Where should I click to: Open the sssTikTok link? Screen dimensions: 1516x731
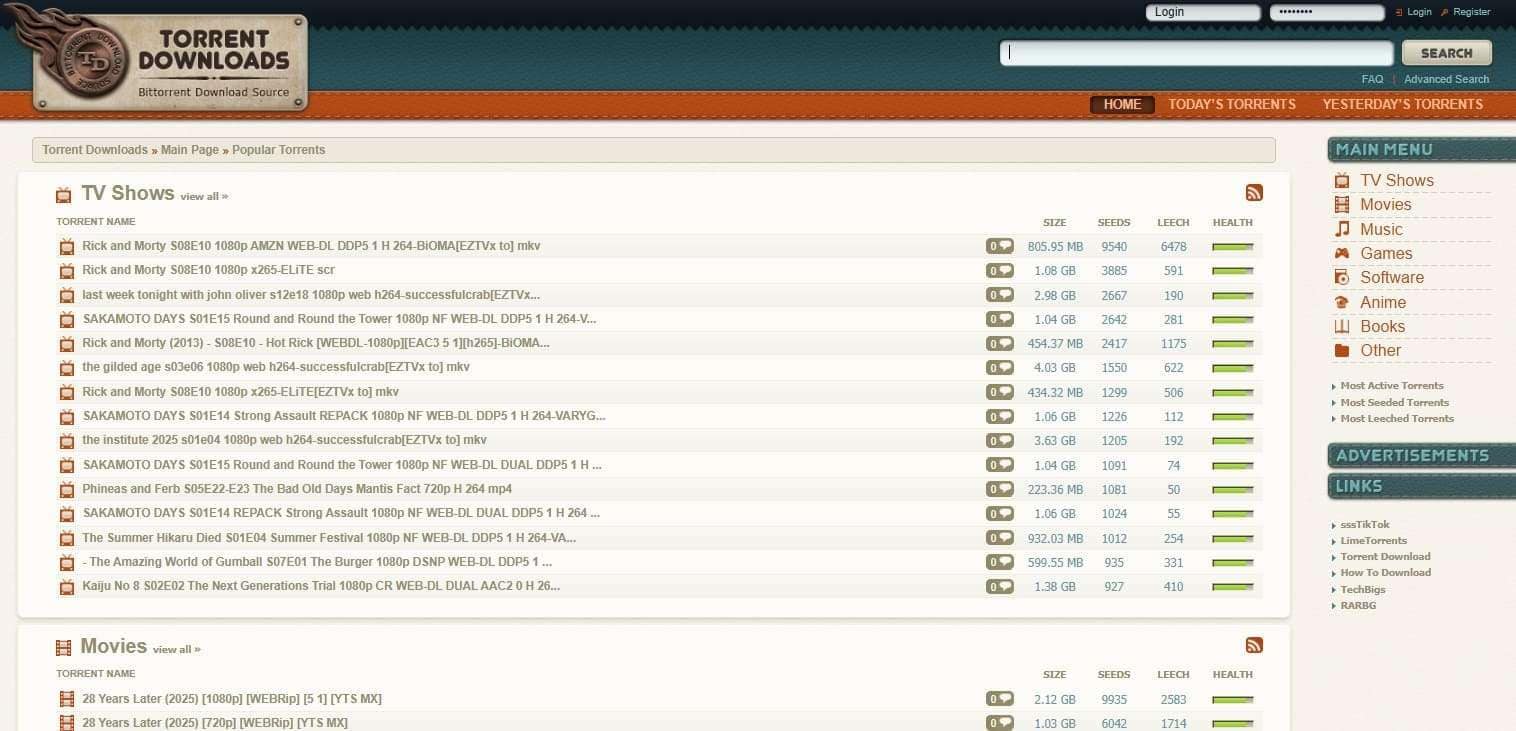pos(1365,524)
